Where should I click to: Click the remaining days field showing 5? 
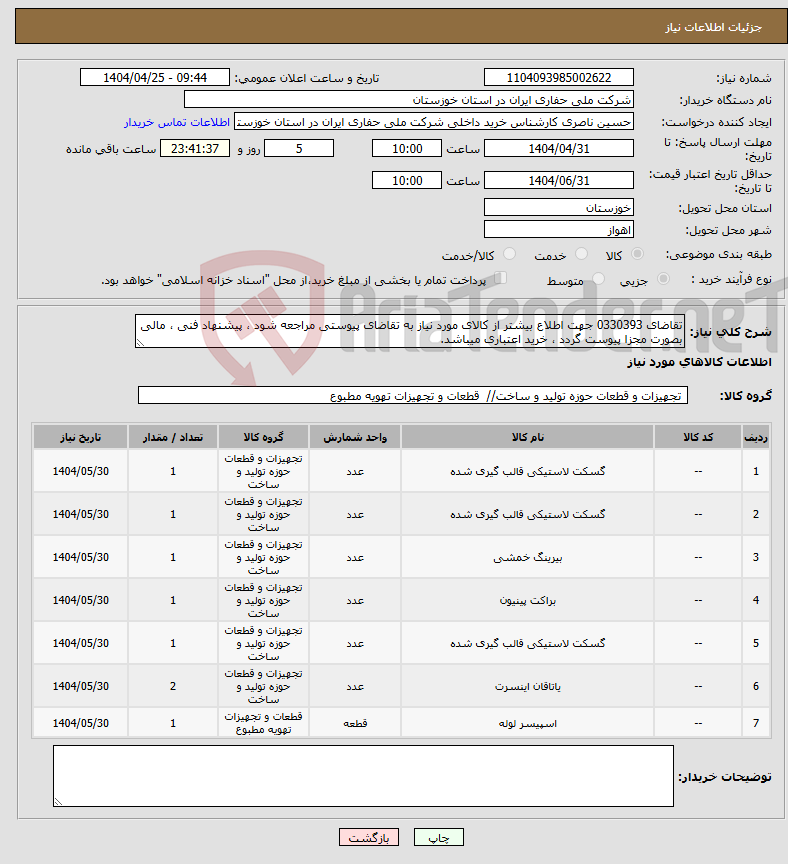point(299,149)
